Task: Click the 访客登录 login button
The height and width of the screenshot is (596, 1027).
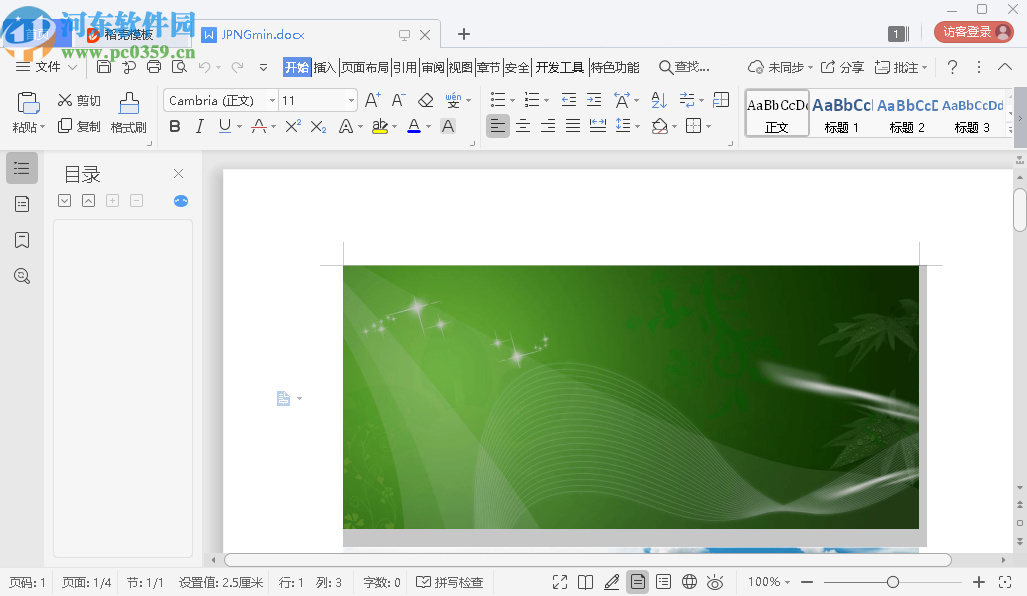Action: tap(972, 31)
